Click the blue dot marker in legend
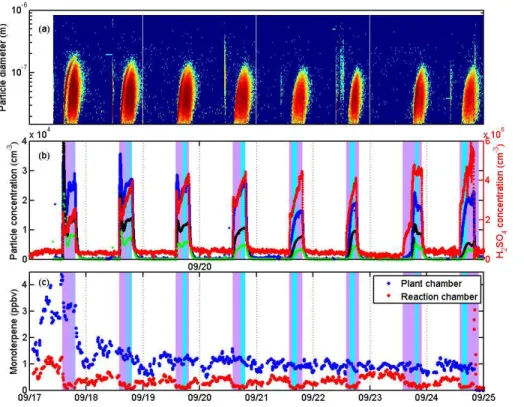The height and width of the screenshot is (407, 524). pyautogui.click(x=388, y=283)
